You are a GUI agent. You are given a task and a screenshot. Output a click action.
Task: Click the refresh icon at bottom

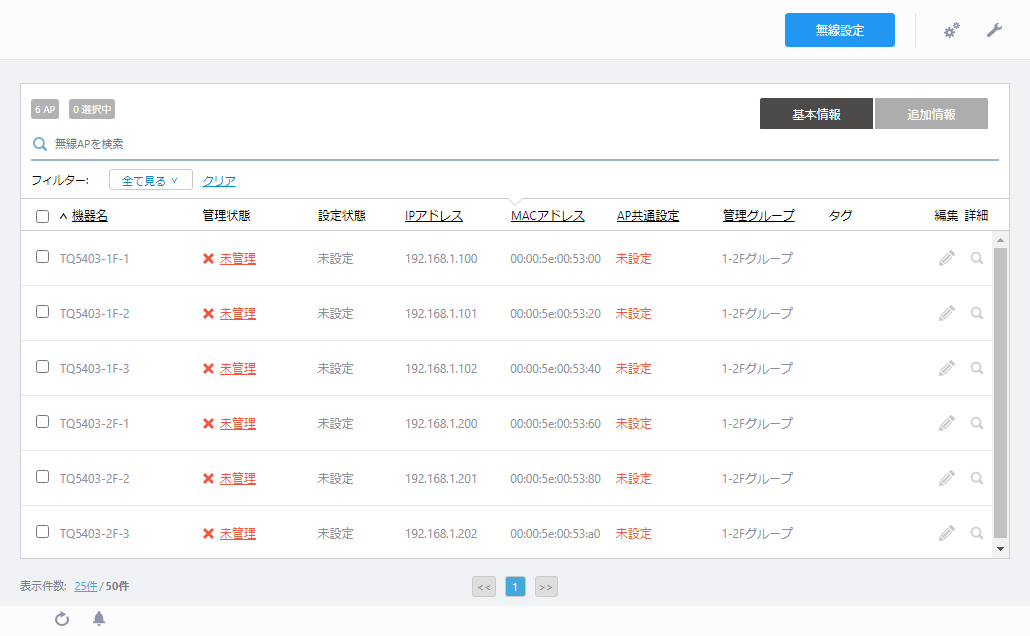coord(62,619)
